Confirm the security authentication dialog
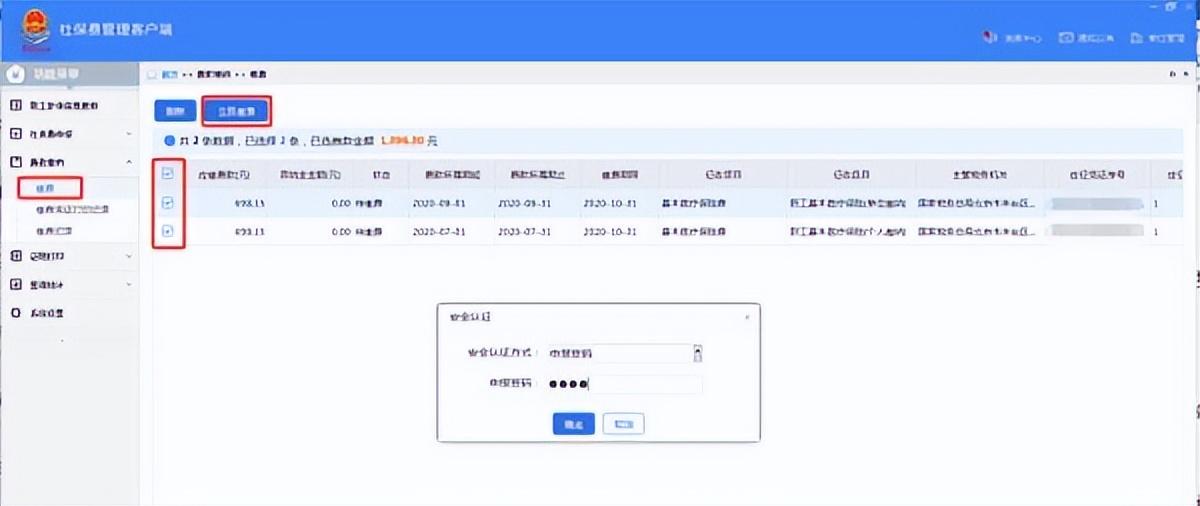 click(573, 424)
